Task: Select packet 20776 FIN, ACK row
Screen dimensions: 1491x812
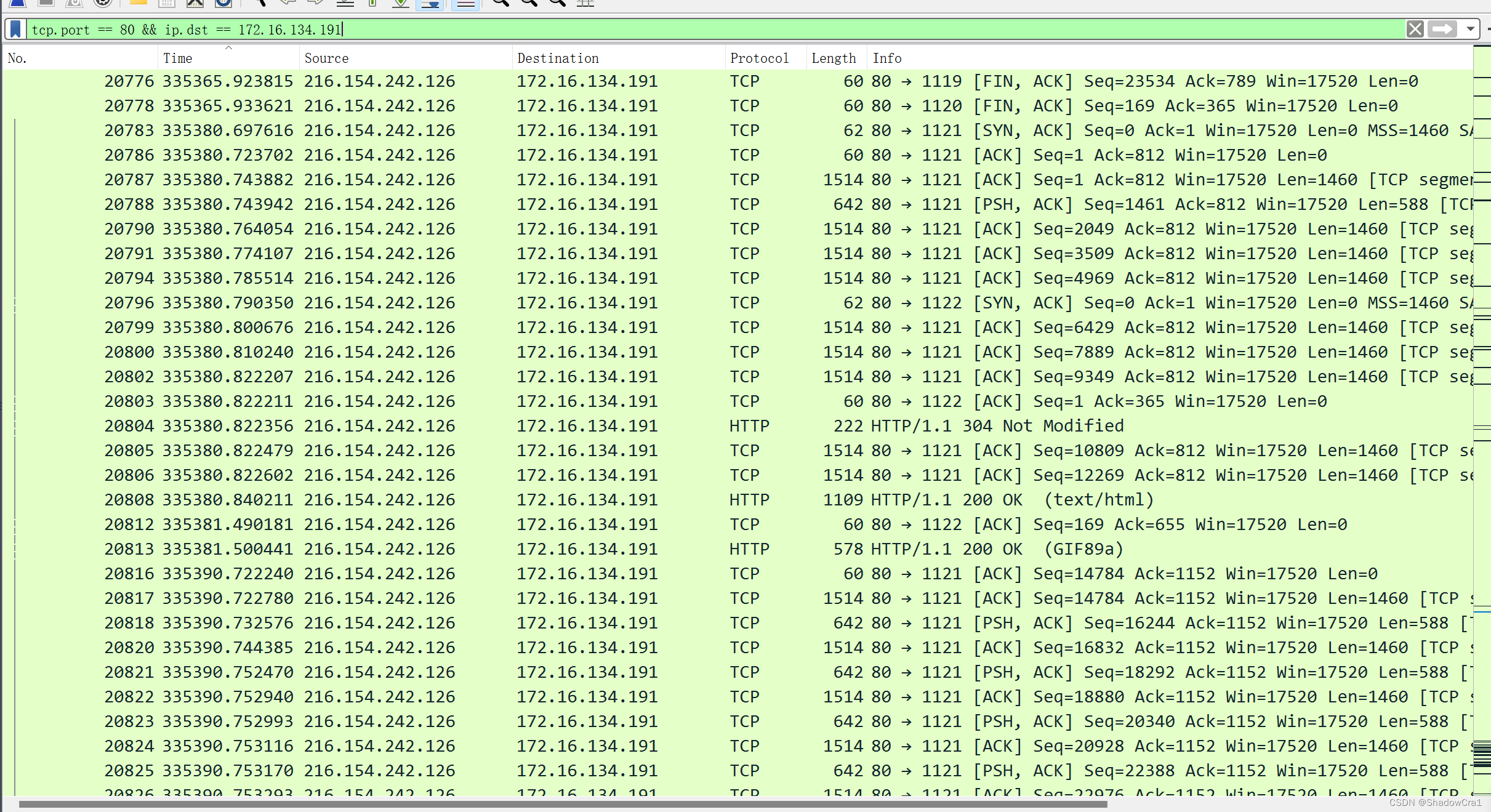Action: [737, 81]
